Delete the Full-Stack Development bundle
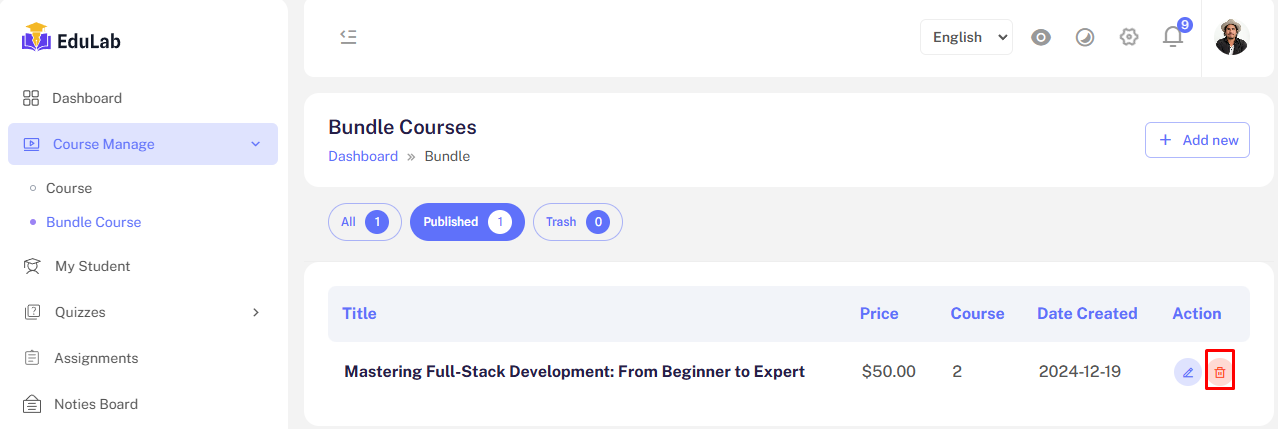The image size is (1278, 429). pyautogui.click(x=1219, y=372)
